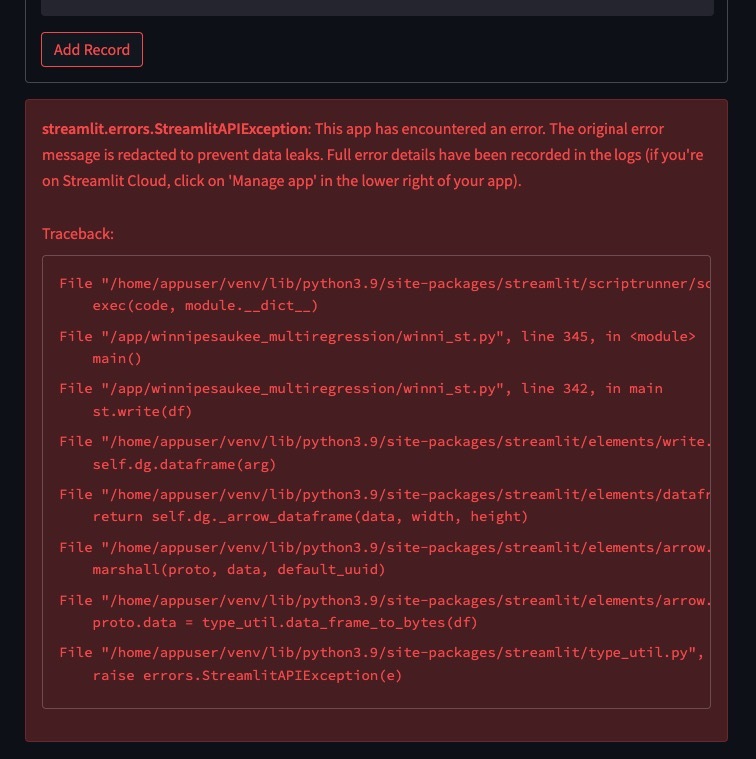Click the streamlit.errors.StreamlitAPIException bold title
This screenshot has width=756, height=759.
click(175, 129)
